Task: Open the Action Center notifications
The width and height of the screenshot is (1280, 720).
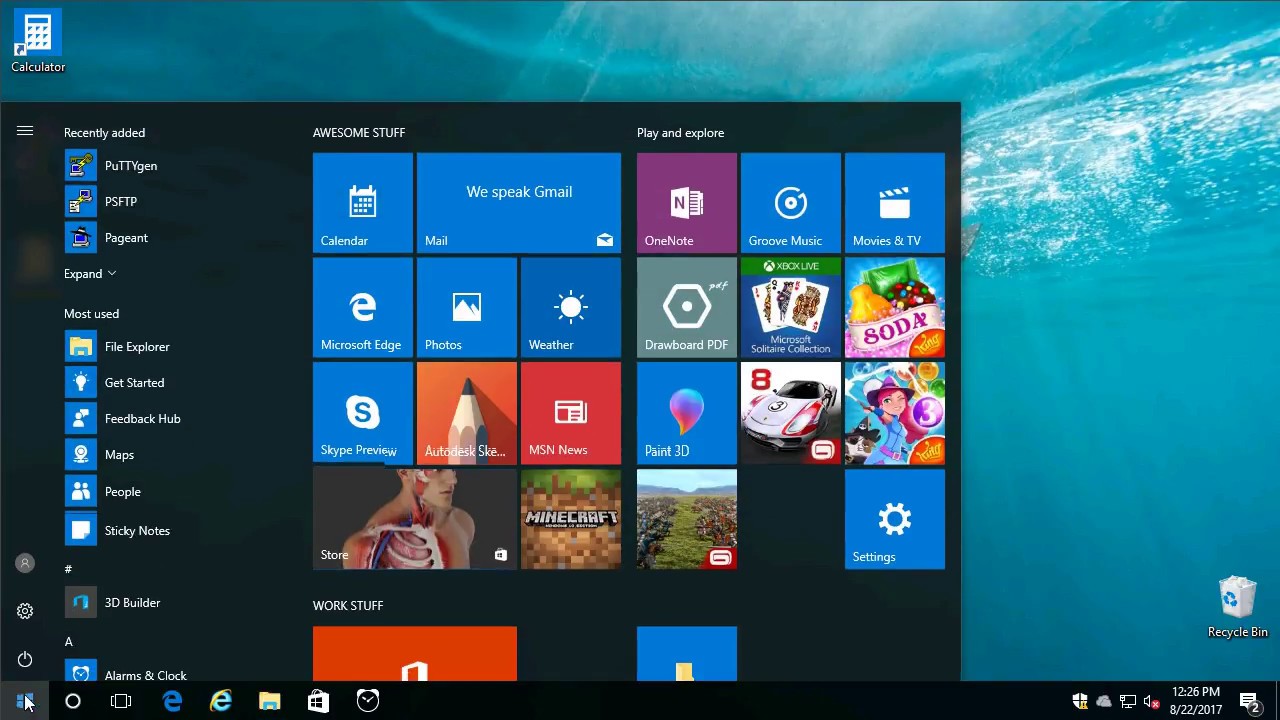Action: [1249, 701]
